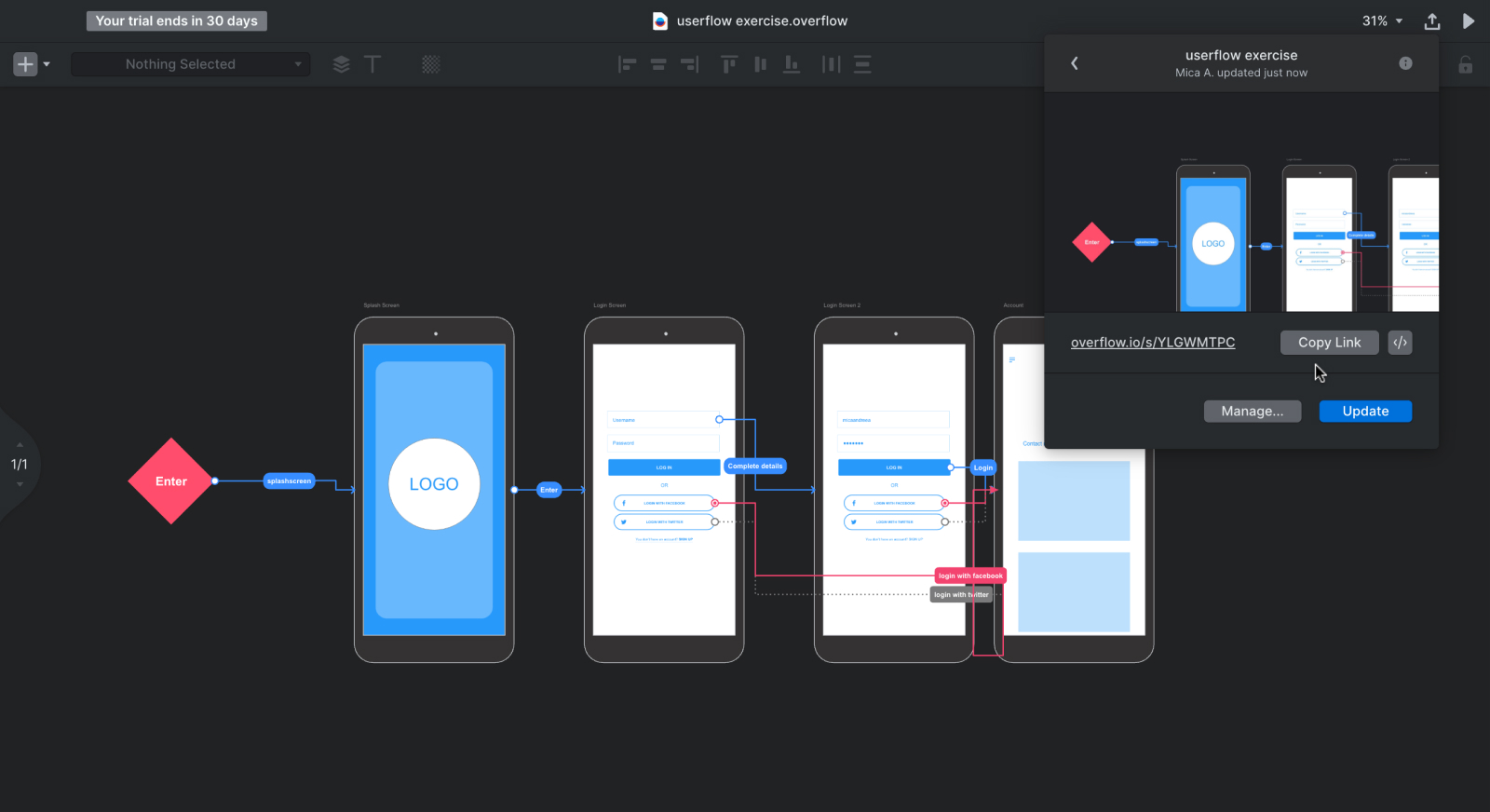The height and width of the screenshot is (812, 1490).
Task: Click the blue Update button
Action: (x=1365, y=412)
